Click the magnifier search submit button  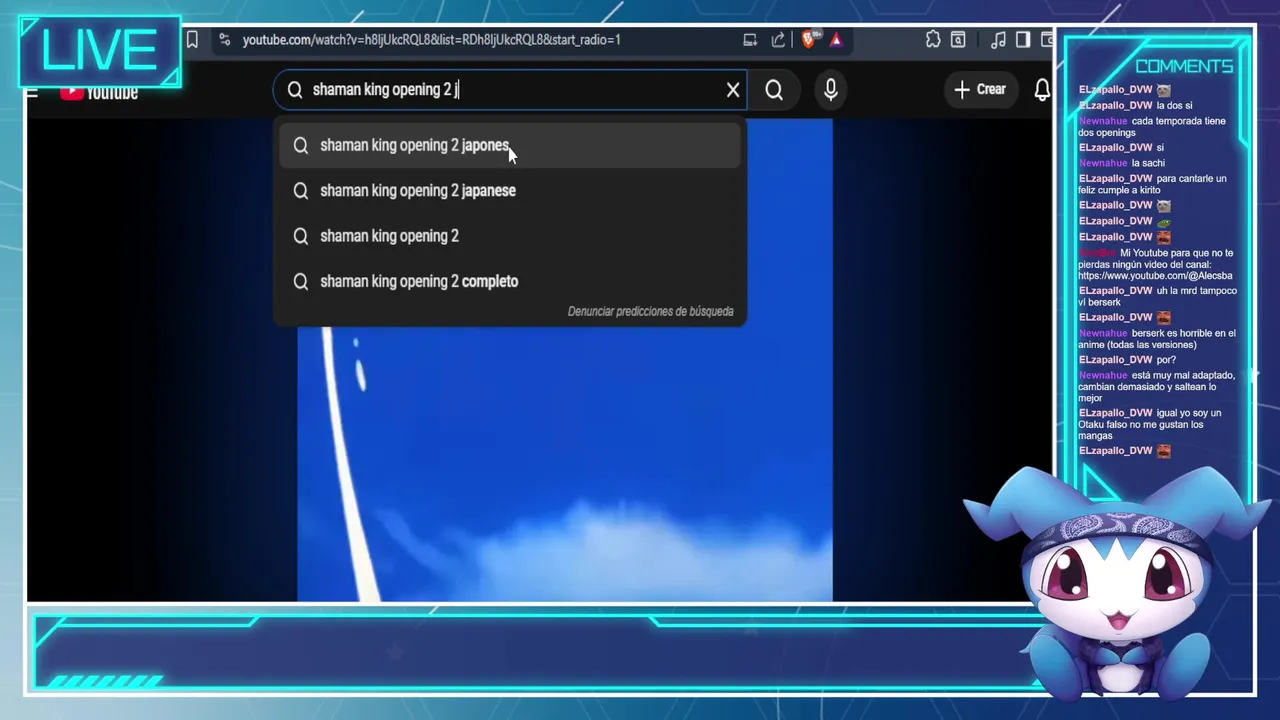pos(774,90)
